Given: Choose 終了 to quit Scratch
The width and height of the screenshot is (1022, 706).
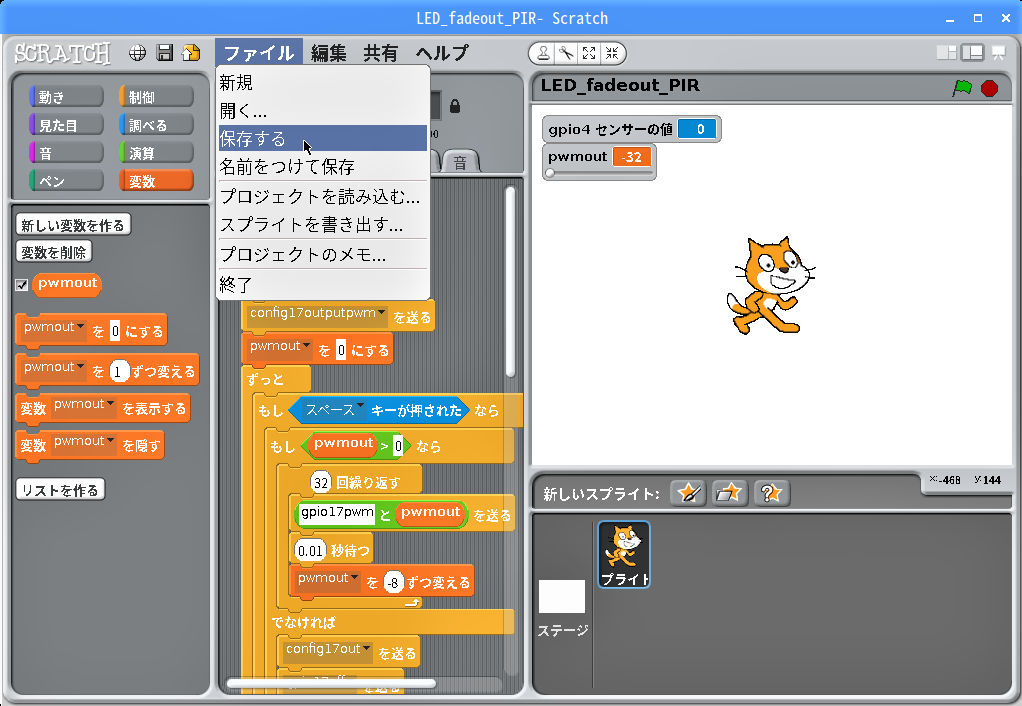Looking at the screenshot, I should [323, 284].
